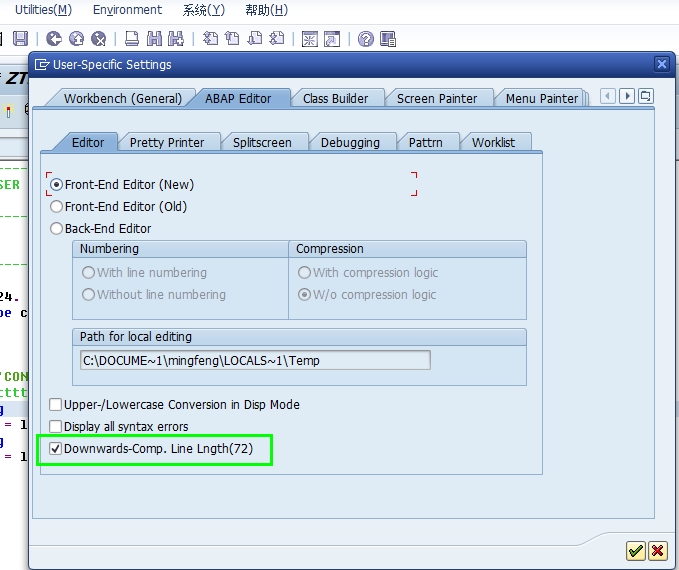Image resolution: width=679 pixels, height=570 pixels.
Task: Open the 系统(Y) menu
Action: [x=204, y=10]
